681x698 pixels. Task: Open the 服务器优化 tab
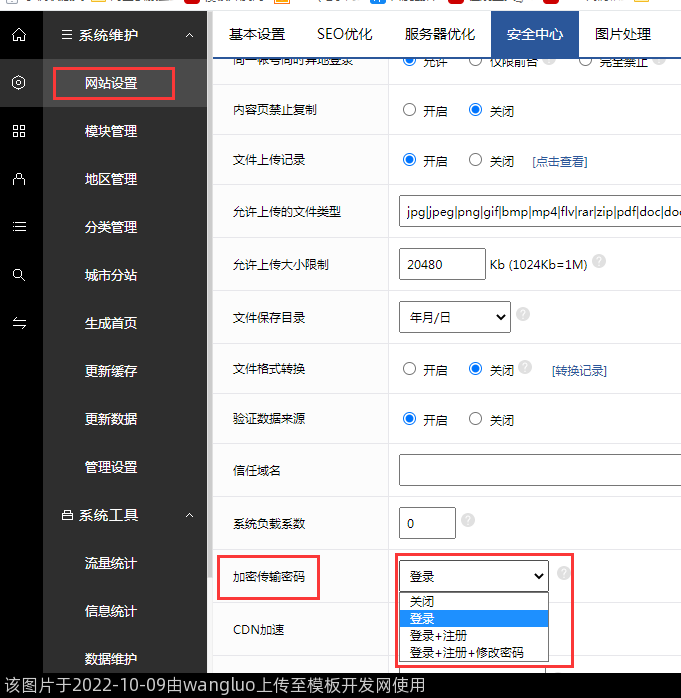pyautogui.click(x=440, y=34)
